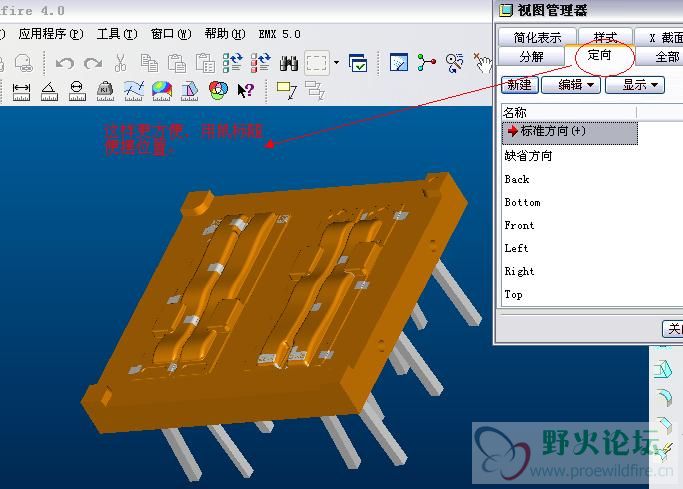Screen dimensions: 683x489
Task: Switch to the X 截面 tab
Action: (659, 37)
